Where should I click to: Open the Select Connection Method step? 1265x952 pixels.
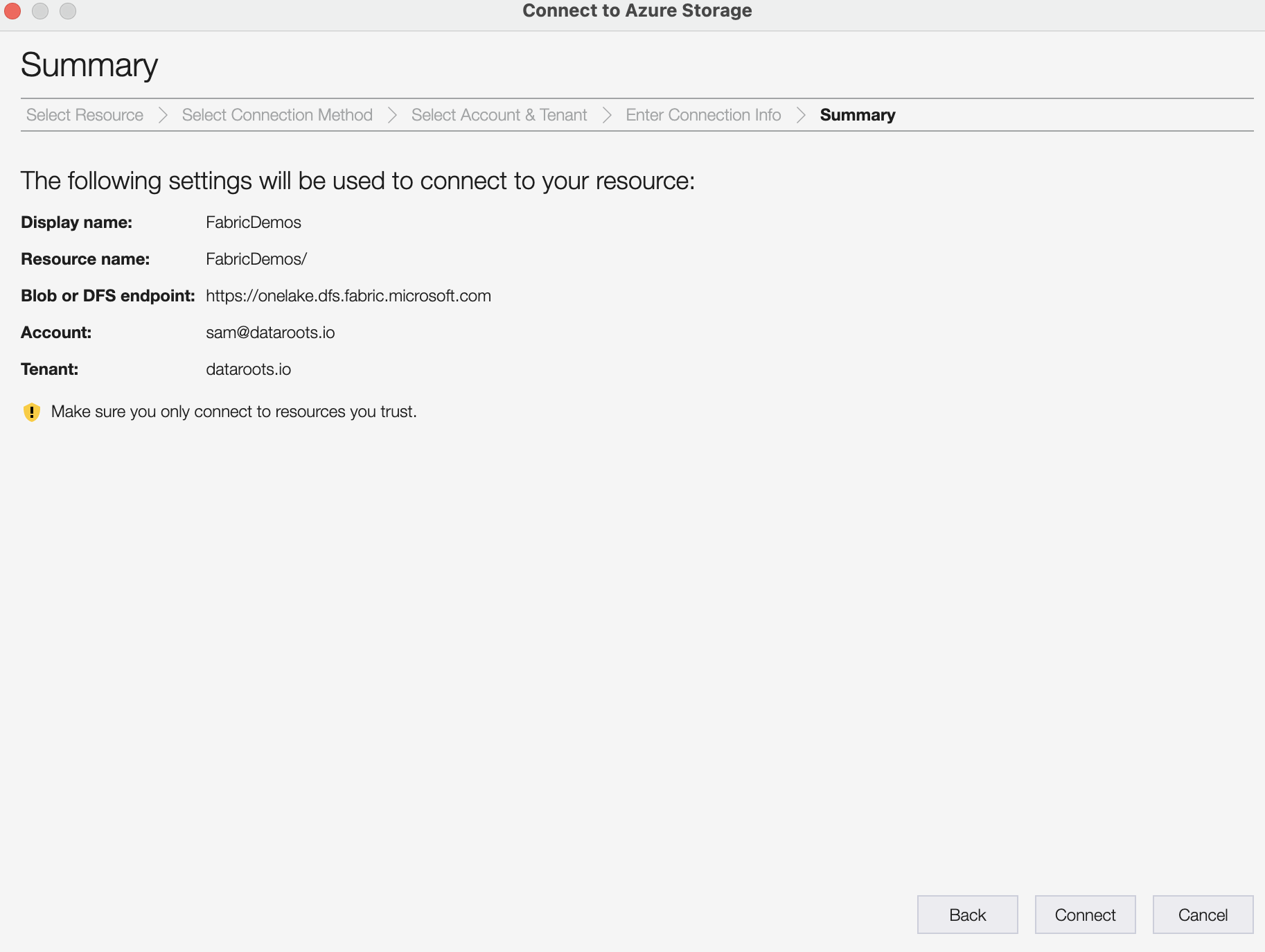[x=277, y=115]
